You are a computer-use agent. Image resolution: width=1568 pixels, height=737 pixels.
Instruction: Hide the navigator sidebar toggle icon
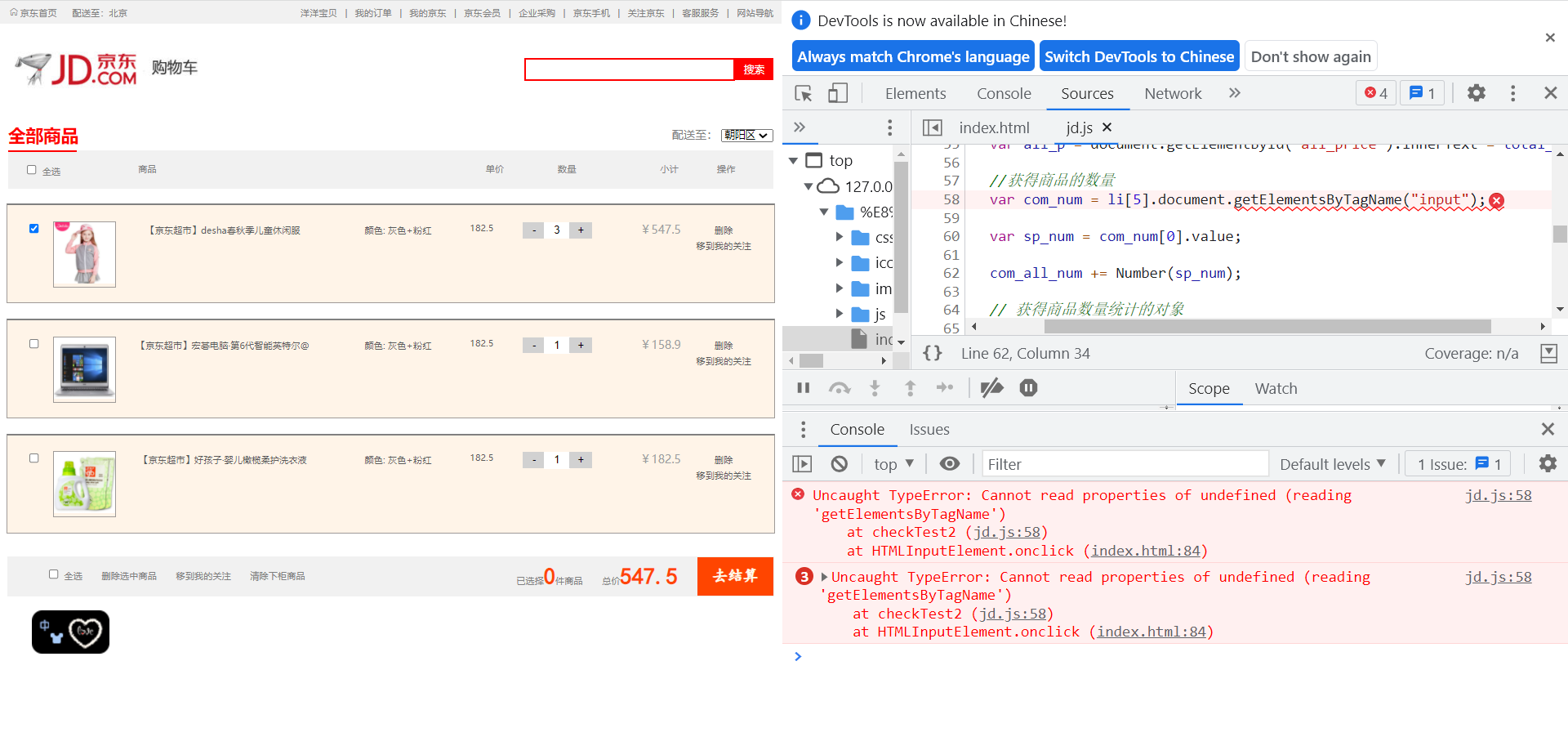[932, 127]
